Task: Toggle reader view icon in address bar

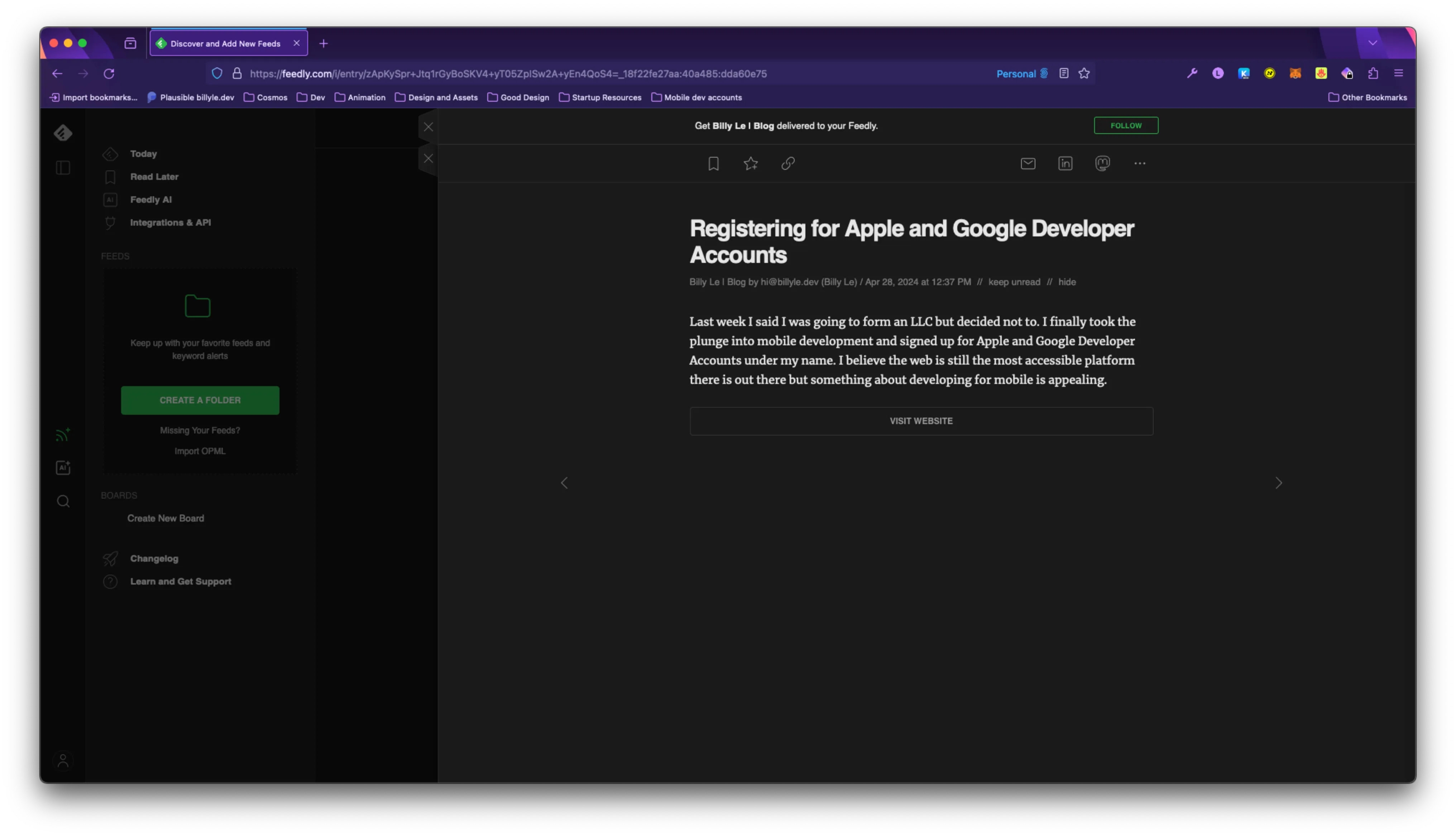Action: [1064, 73]
